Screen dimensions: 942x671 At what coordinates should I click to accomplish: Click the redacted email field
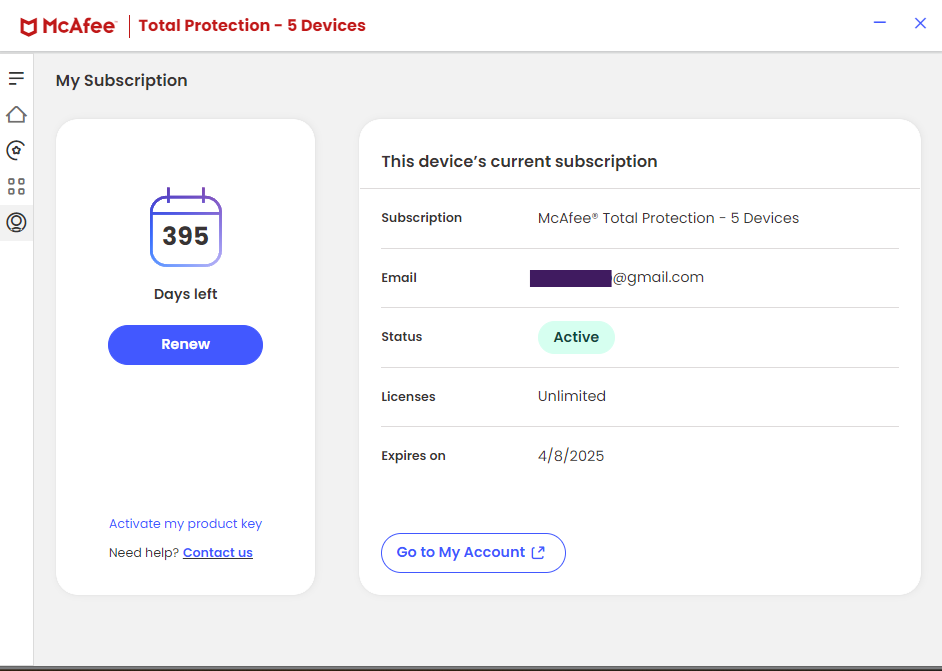point(570,277)
